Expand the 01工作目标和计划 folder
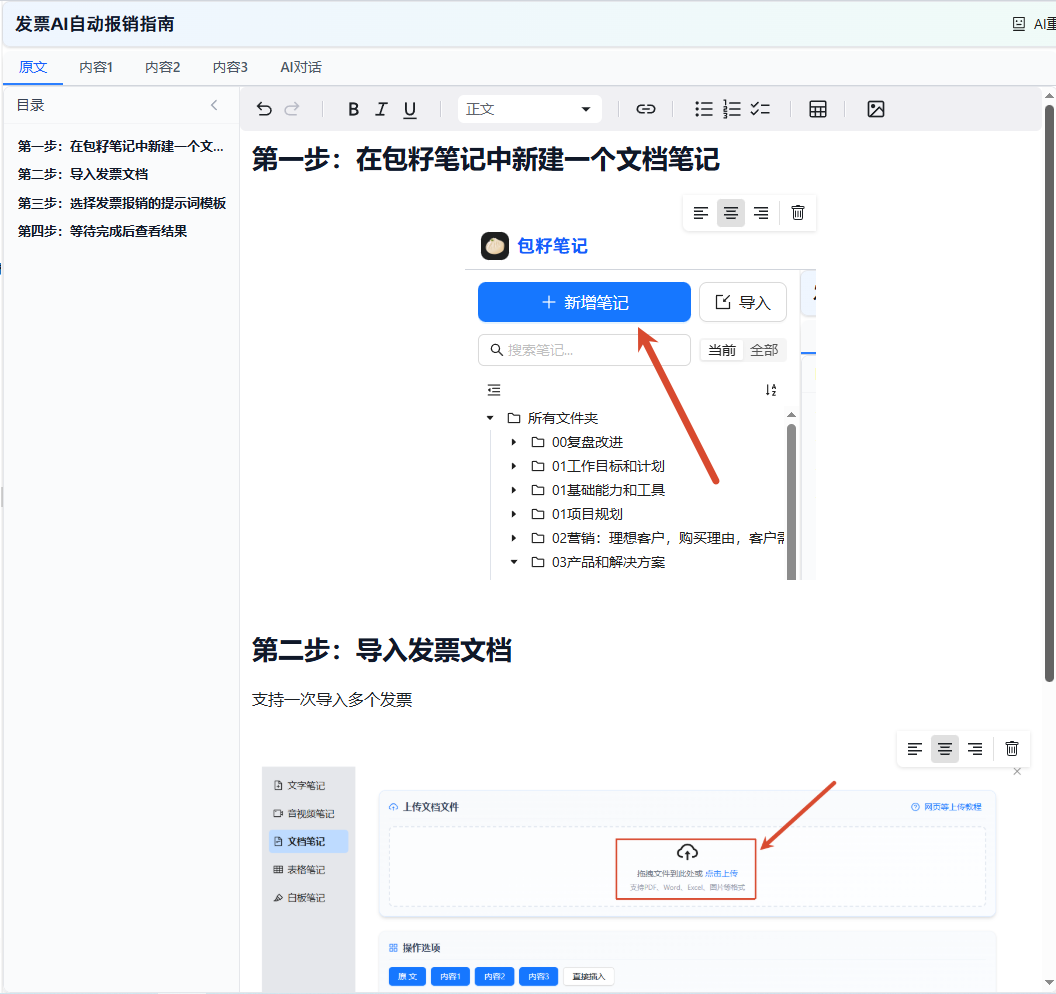Screen dimensions: 1056x994 (x=514, y=466)
